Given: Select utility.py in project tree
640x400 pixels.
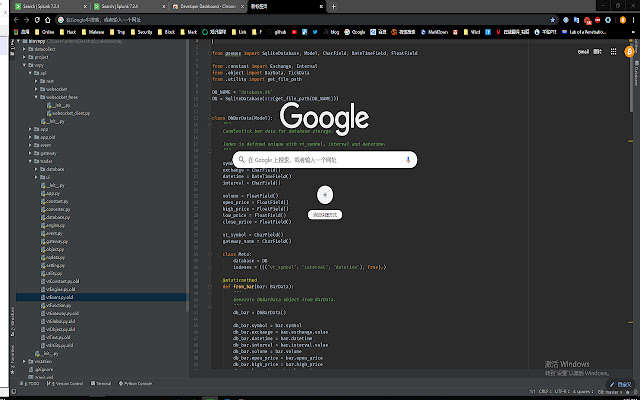Looking at the screenshot, I should pyautogui.click(x=51, y=273).
